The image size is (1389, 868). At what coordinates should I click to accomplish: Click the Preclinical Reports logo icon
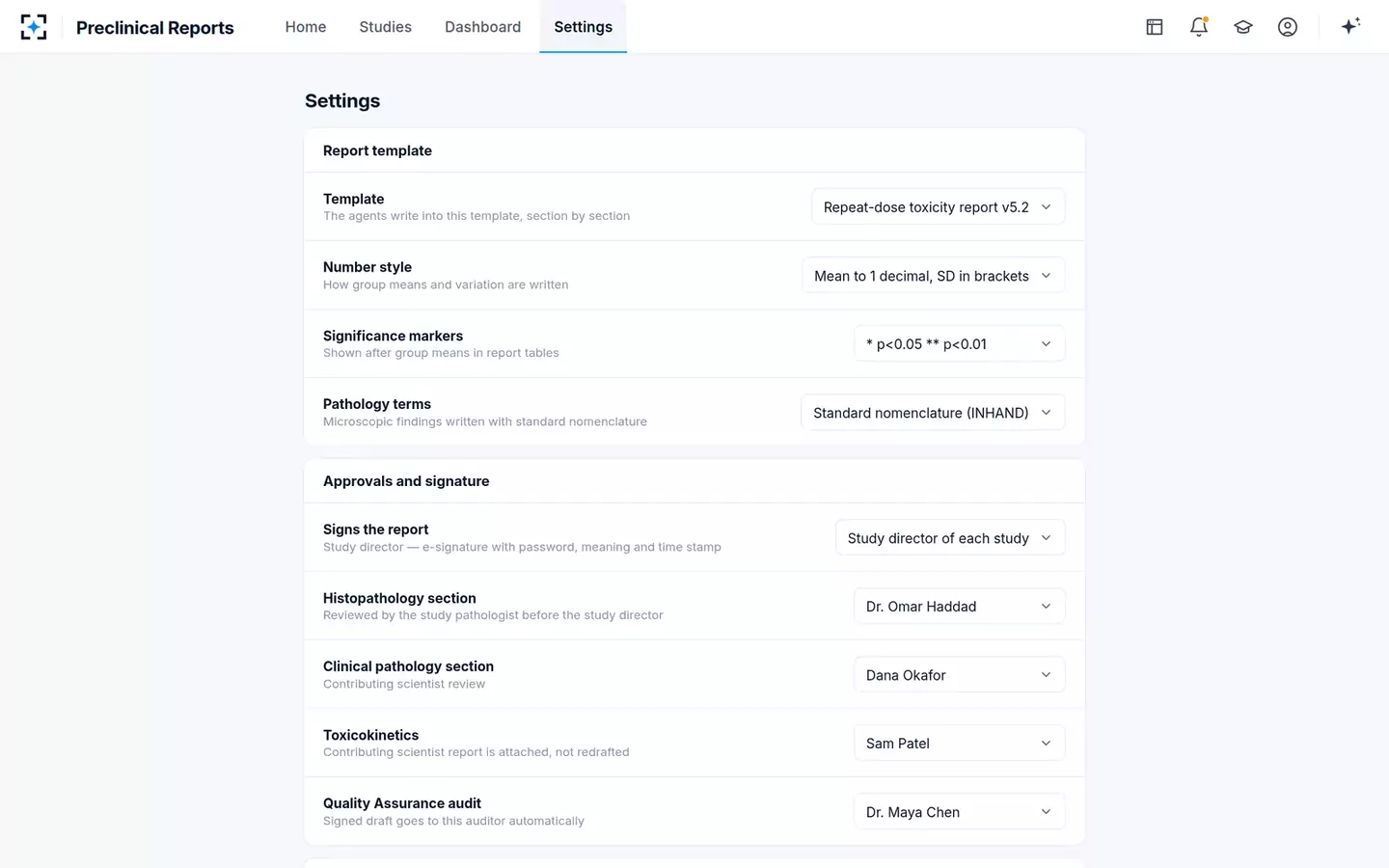34,27
